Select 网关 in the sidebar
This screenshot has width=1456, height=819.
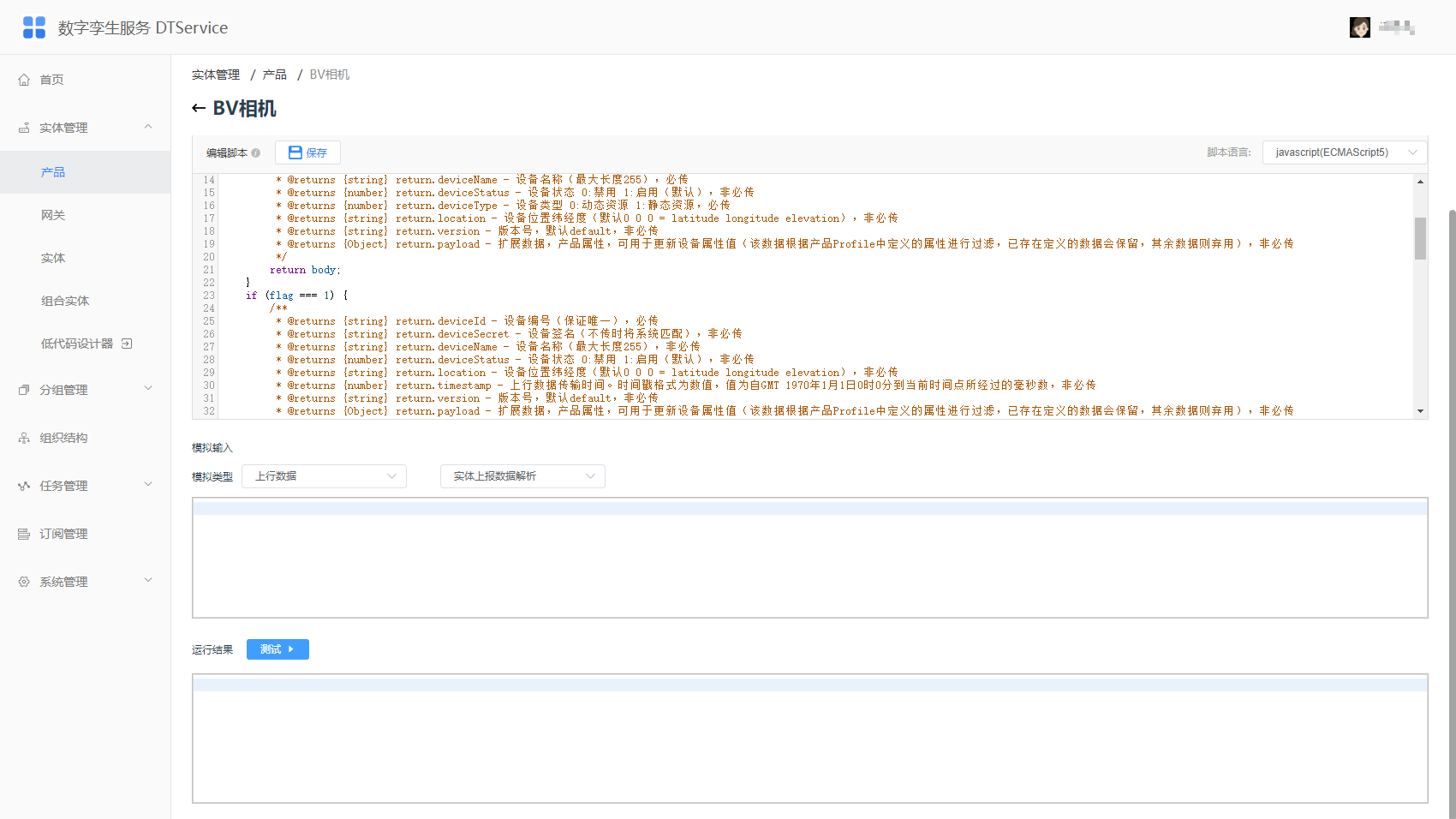coord(53,215)
